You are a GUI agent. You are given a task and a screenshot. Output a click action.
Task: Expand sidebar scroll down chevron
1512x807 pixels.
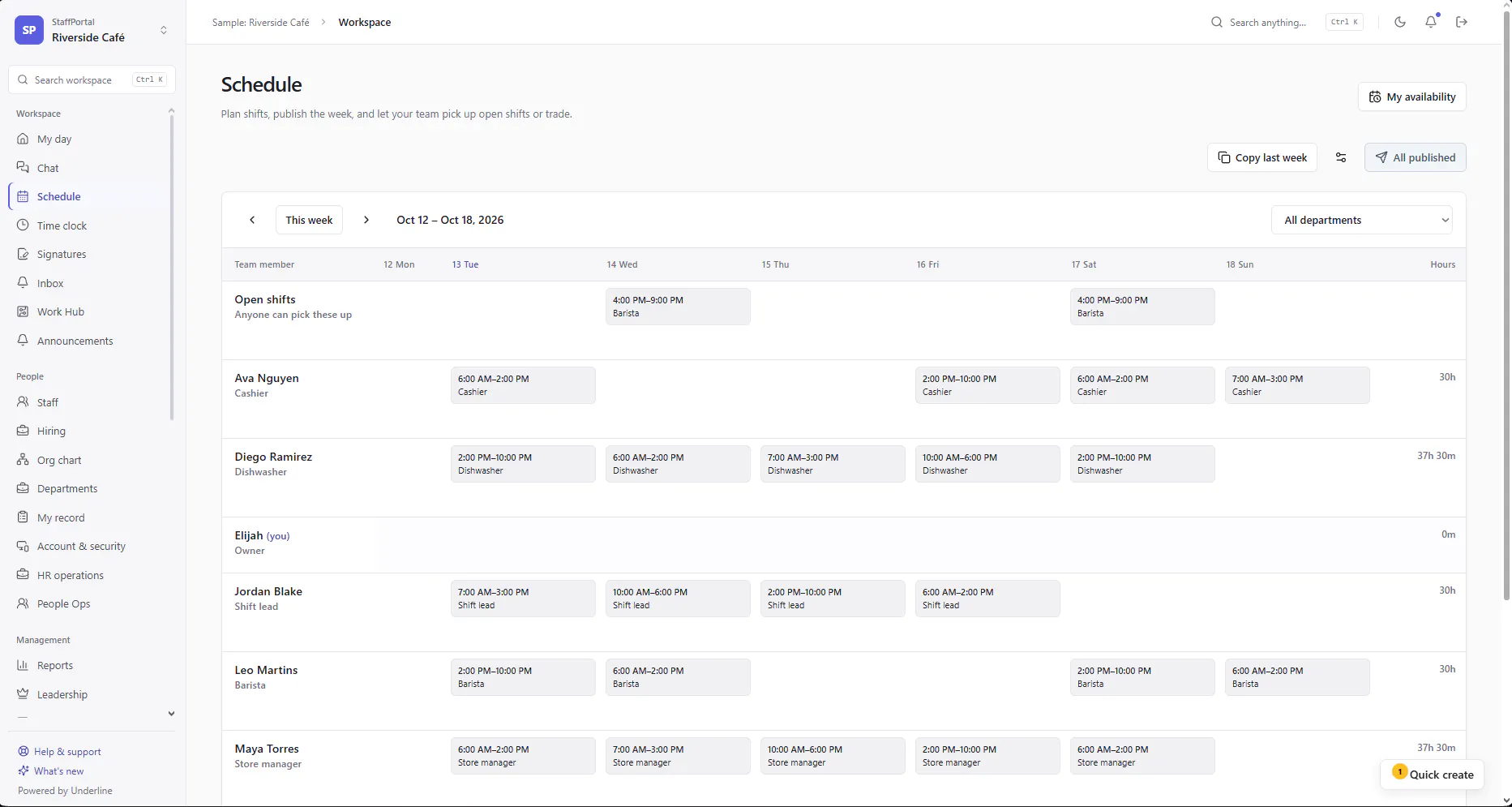click(171, 714)
